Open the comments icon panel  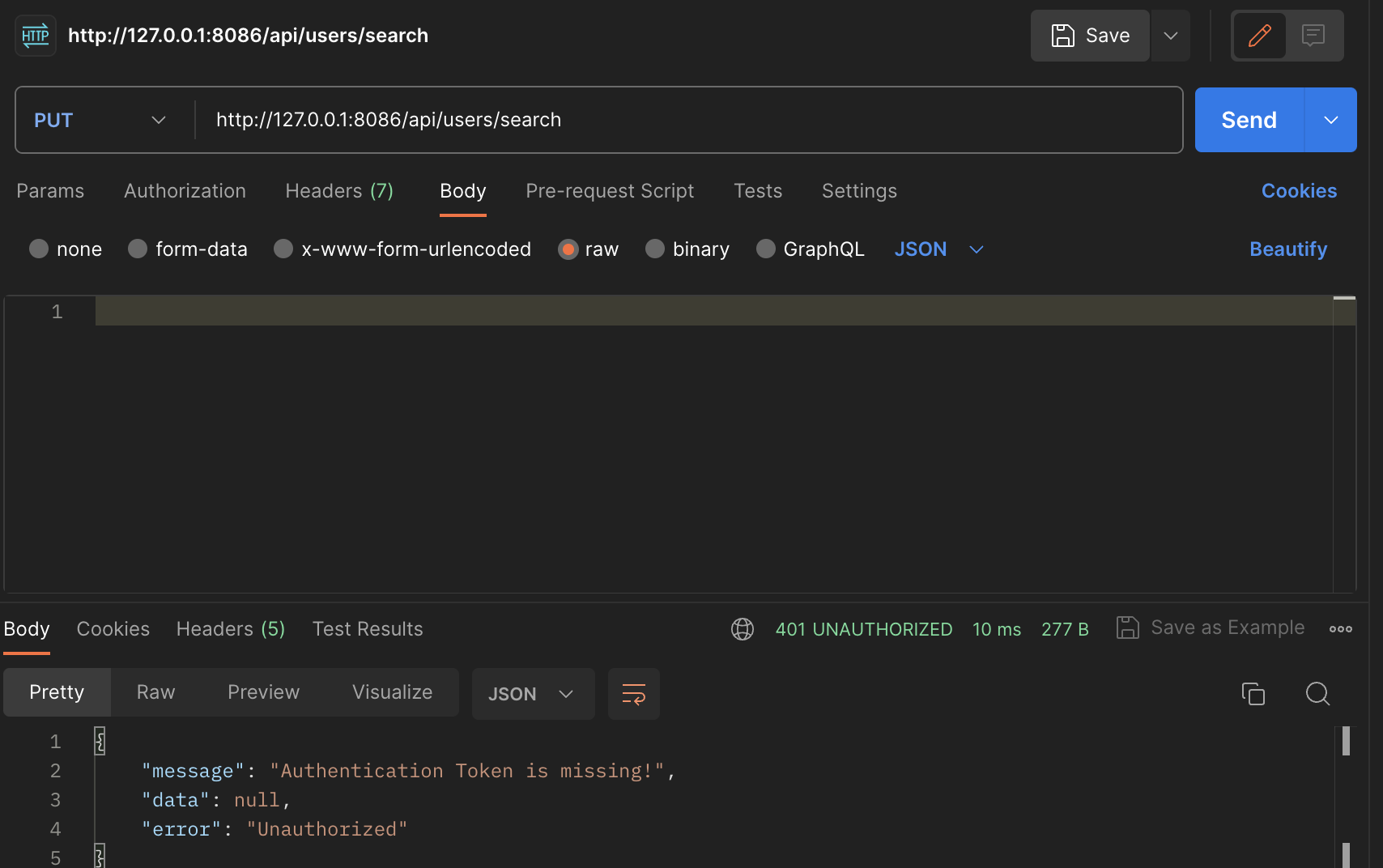coord(1313,36)
